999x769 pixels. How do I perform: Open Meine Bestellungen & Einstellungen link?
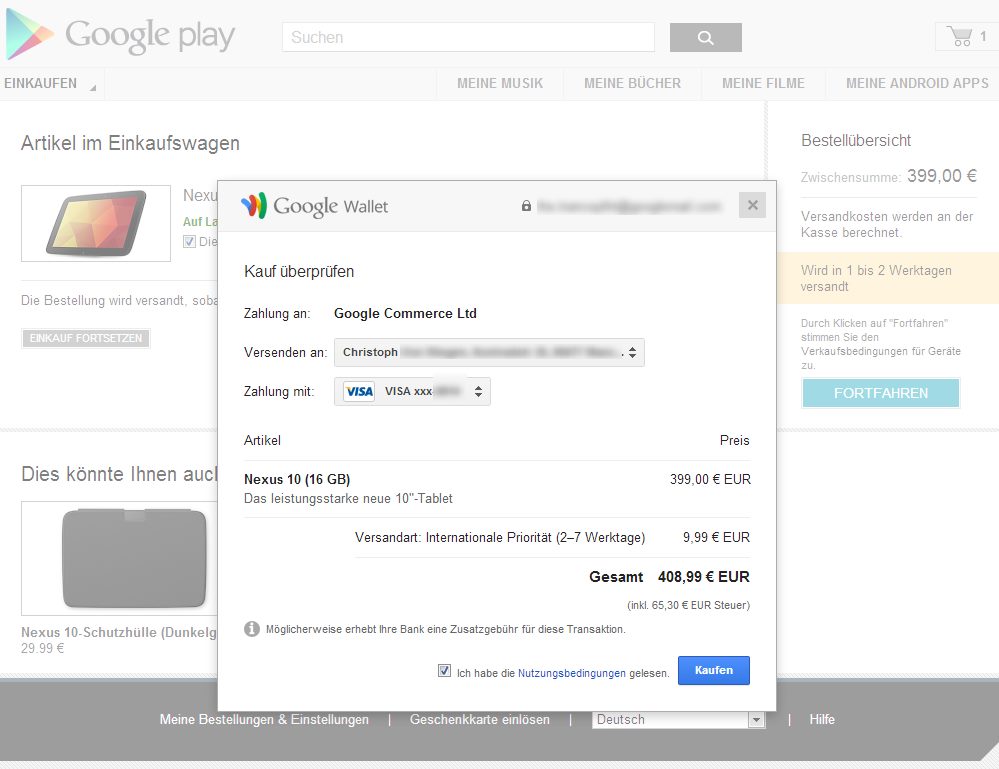(x=264, y=719)
